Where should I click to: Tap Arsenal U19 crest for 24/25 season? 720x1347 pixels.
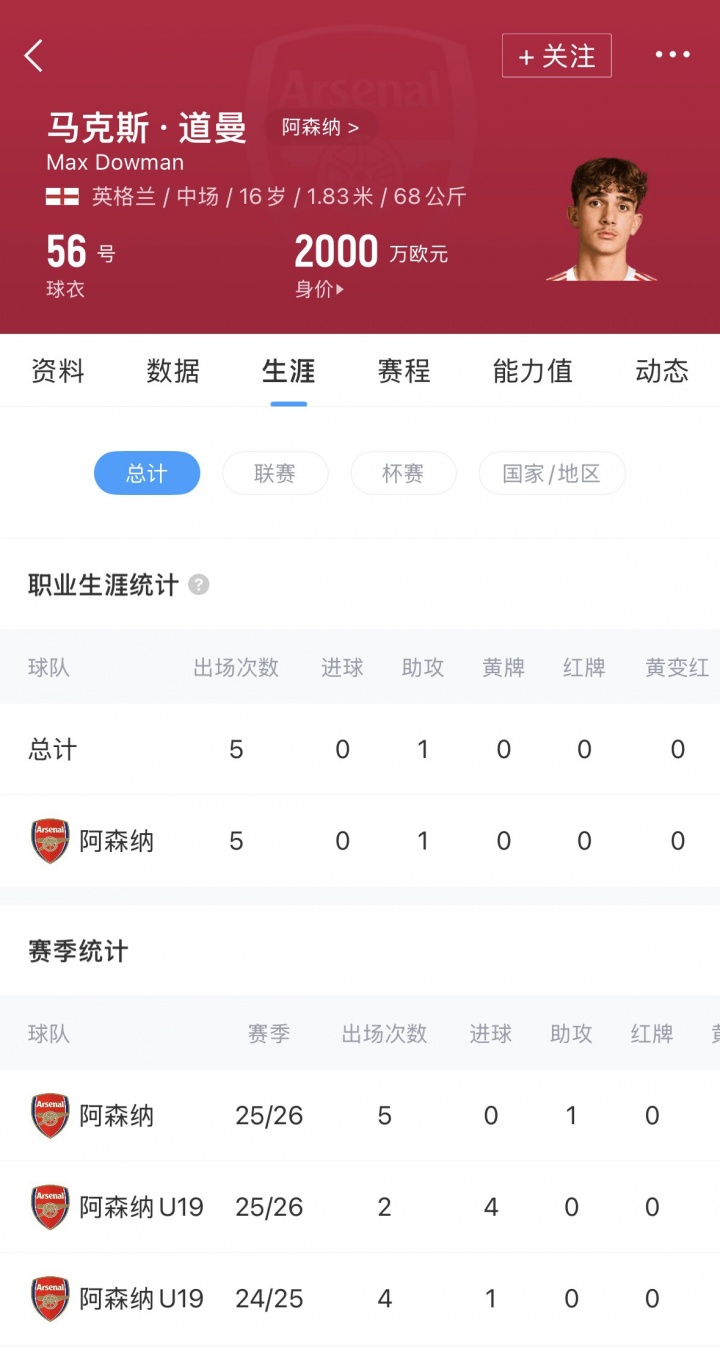pos(50,1299)
